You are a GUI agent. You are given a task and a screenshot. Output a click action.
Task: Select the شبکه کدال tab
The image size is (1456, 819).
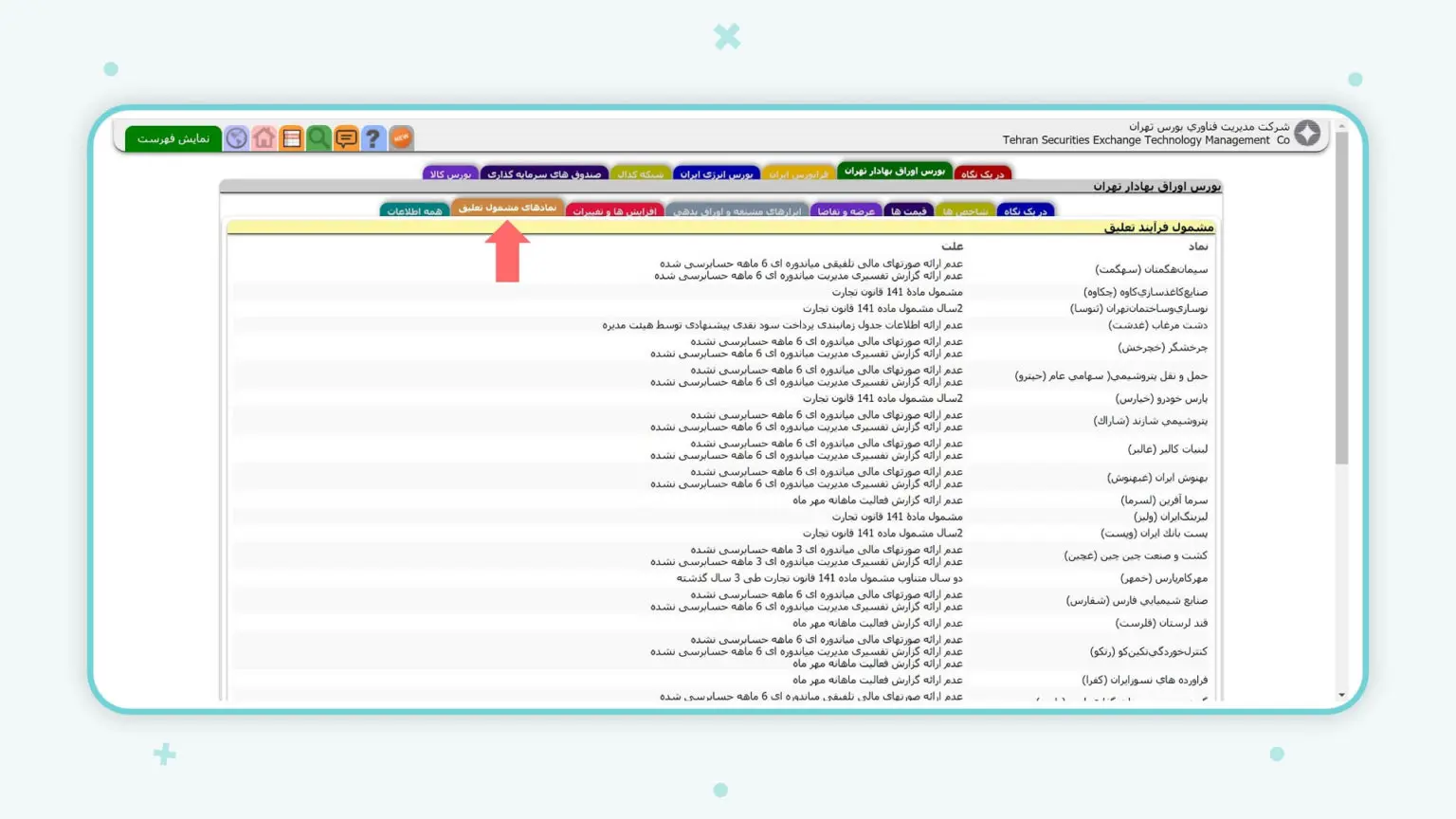click(x=641, y=173)
